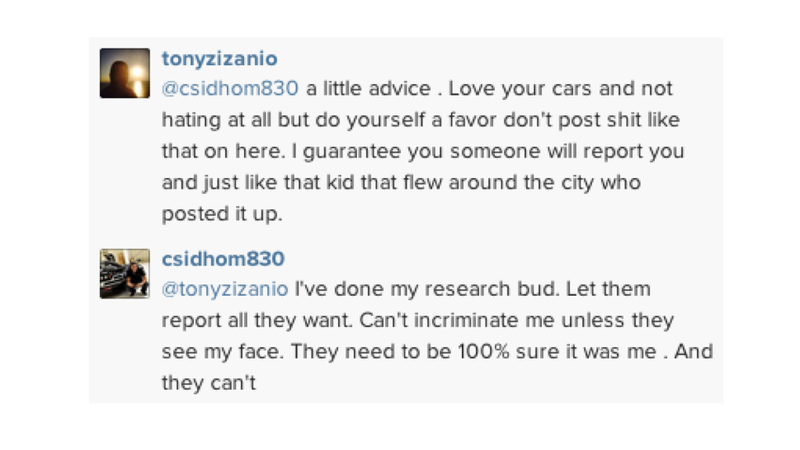Open tonyzizanio's profile picture
The image size is (800, 450).
tap(125, 73)
